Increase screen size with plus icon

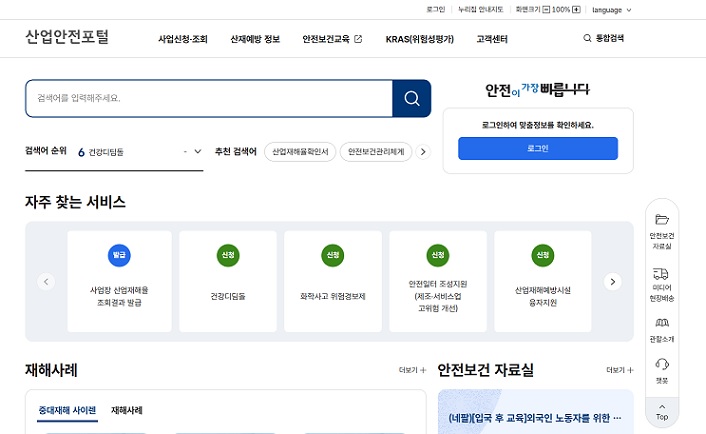click(577, 9)
